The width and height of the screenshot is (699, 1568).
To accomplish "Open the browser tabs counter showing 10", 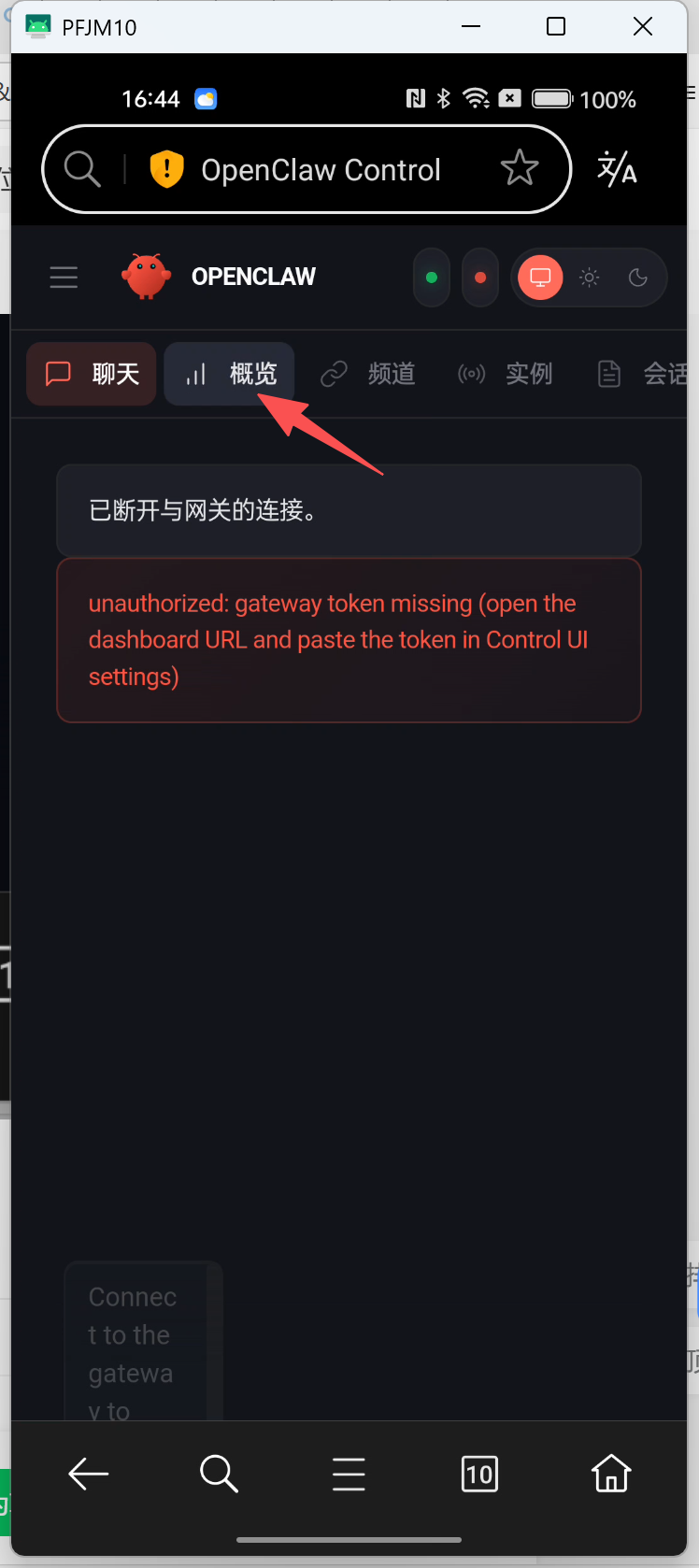I will [x=479, y=1474].
